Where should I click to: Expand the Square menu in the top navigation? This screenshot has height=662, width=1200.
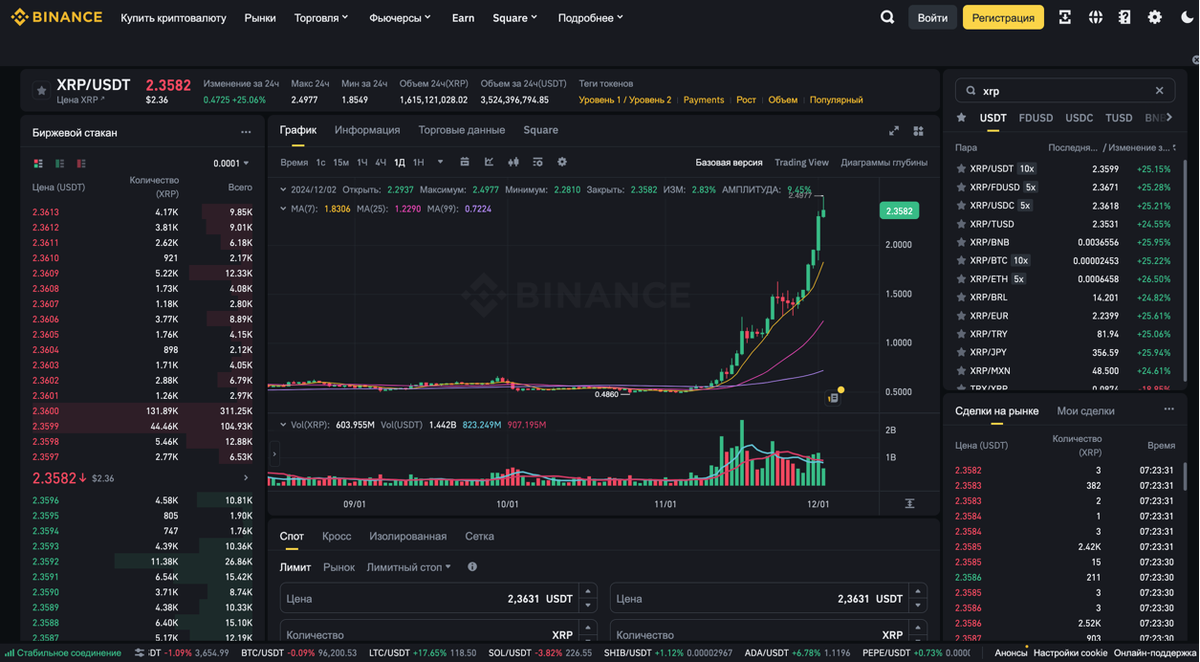pyautogui.click(x=515, y=18)
